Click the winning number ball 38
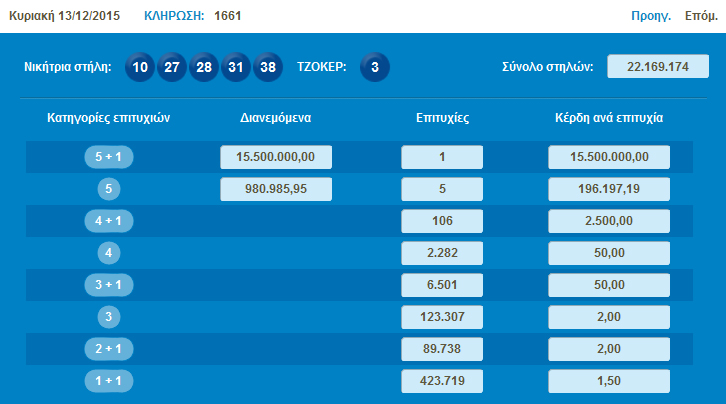 tap(268, 67)
